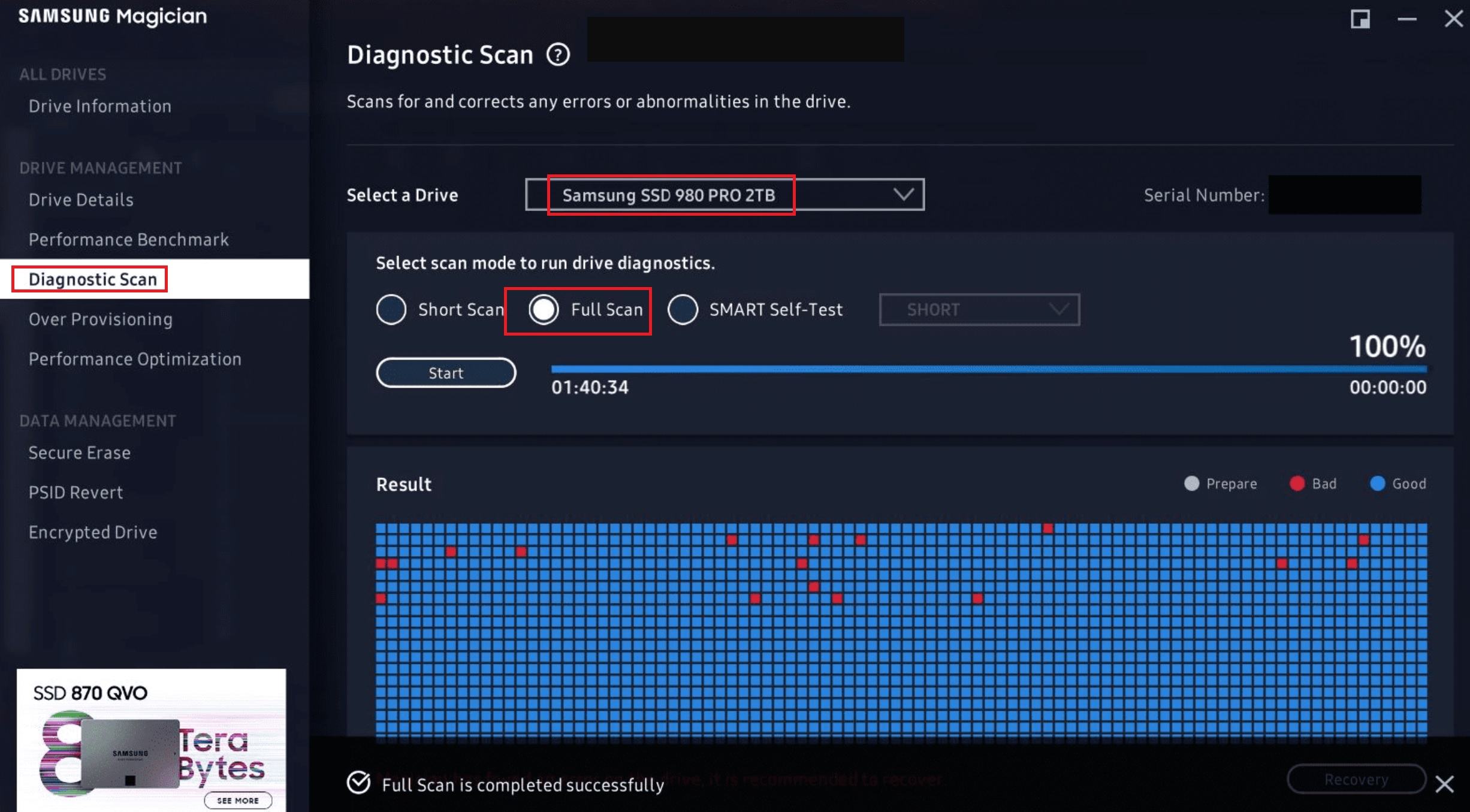The width and height of the screenshot is (1470, 812).
Task: Open Drive Information in sidebar
Action: click(x=100, y=107)
